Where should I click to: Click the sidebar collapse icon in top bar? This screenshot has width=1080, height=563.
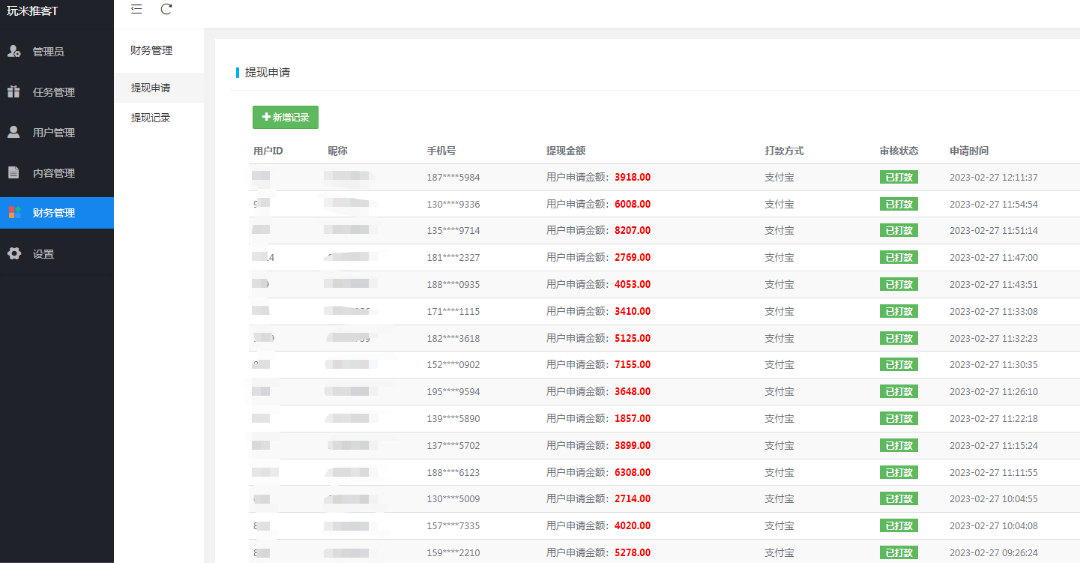(x=137, y=9)
